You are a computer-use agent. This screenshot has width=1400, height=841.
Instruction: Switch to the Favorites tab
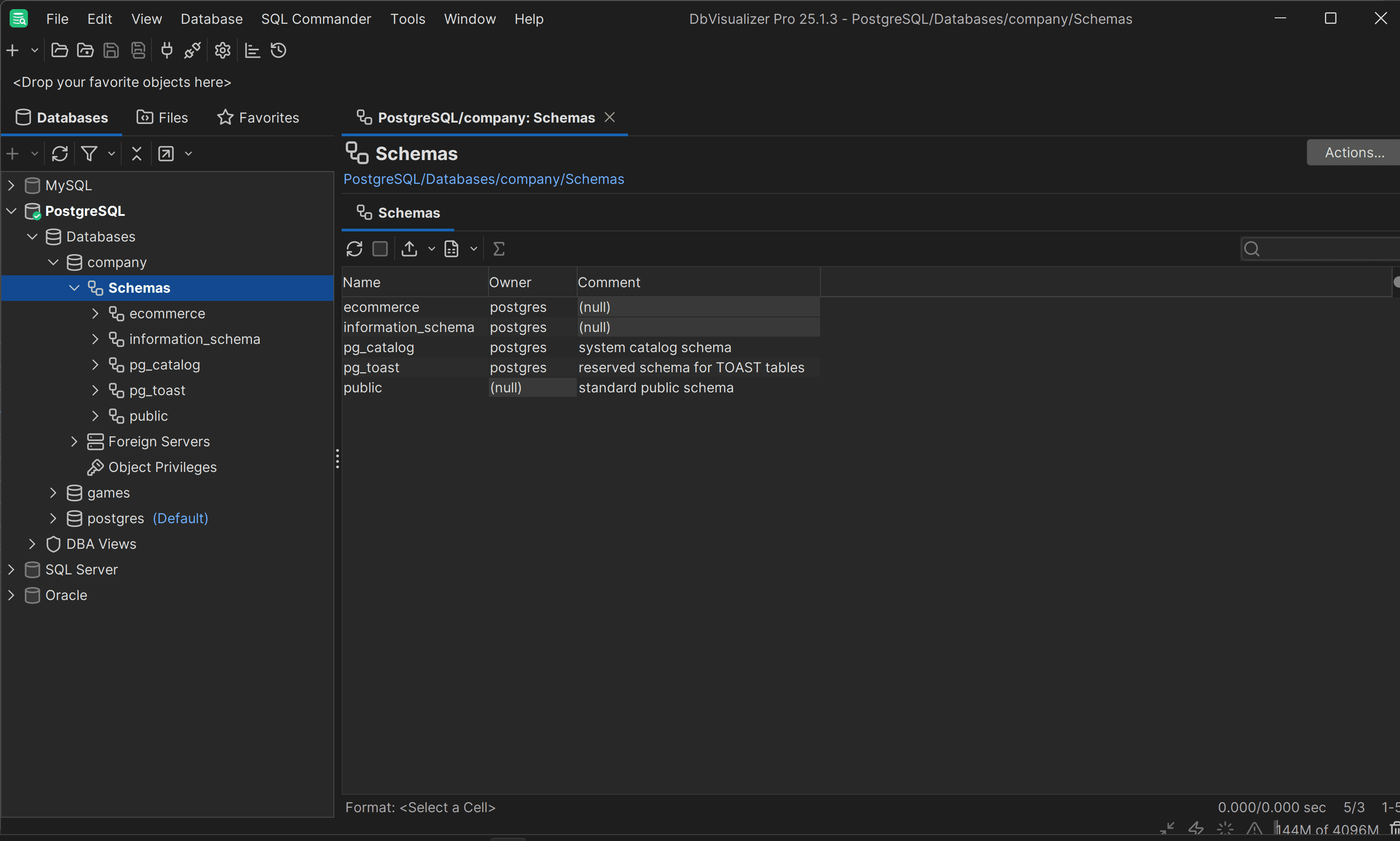pos(258,118)
